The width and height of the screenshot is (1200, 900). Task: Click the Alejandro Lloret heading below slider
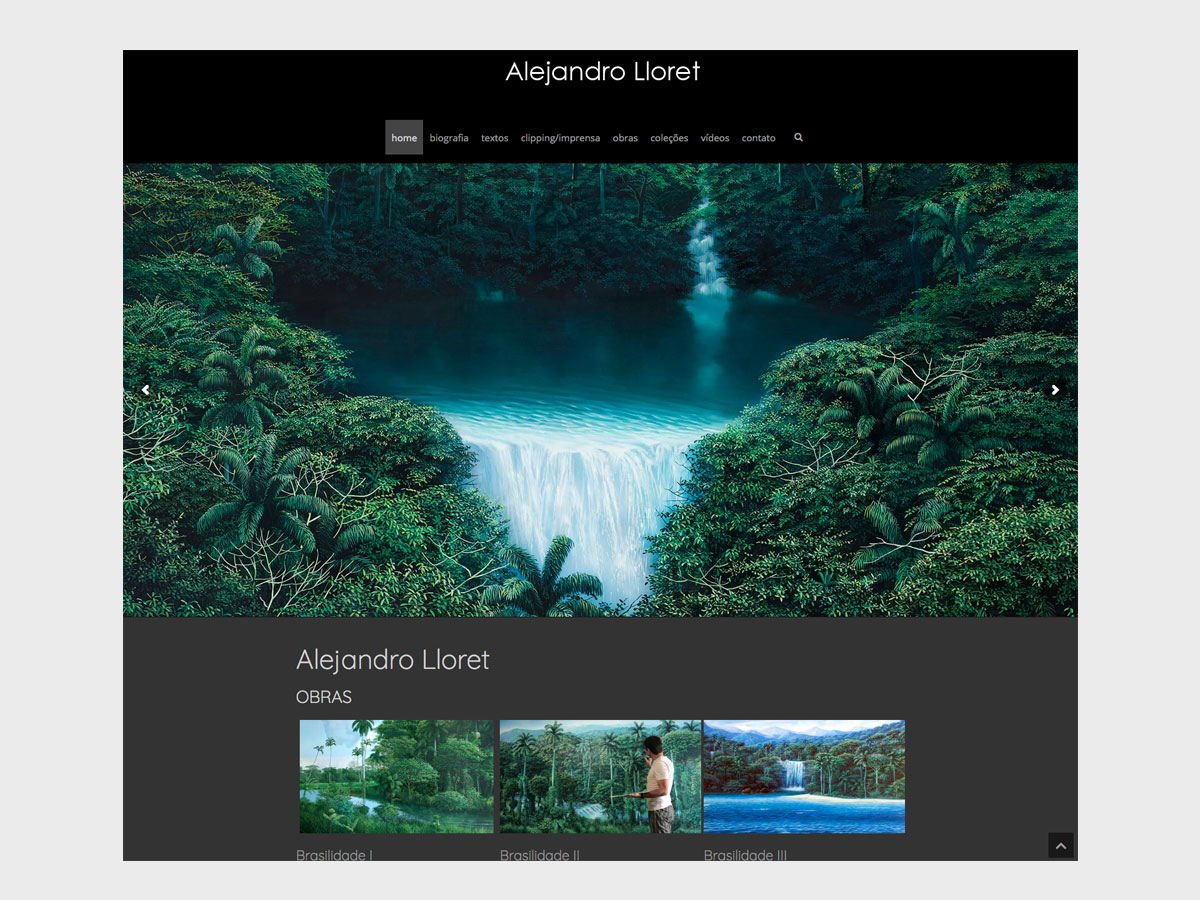coord(393,660)
